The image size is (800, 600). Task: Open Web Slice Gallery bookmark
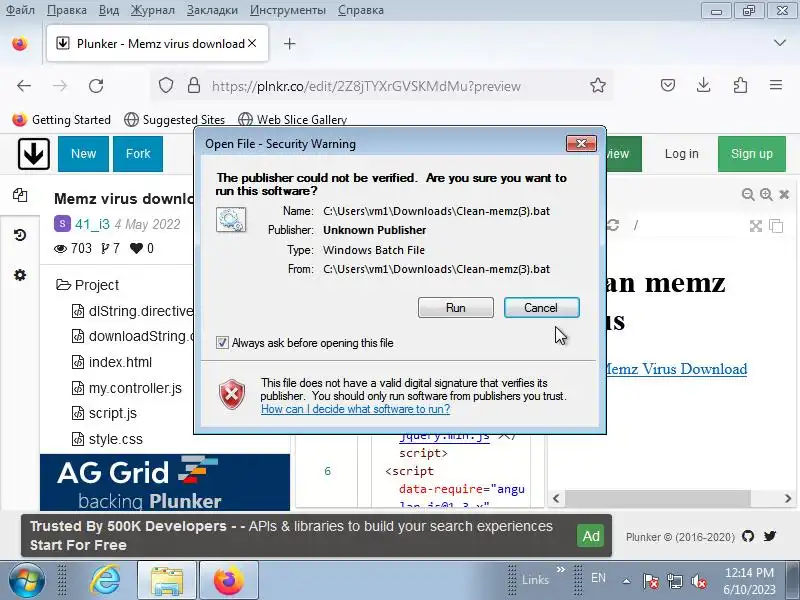coord(292,119)
